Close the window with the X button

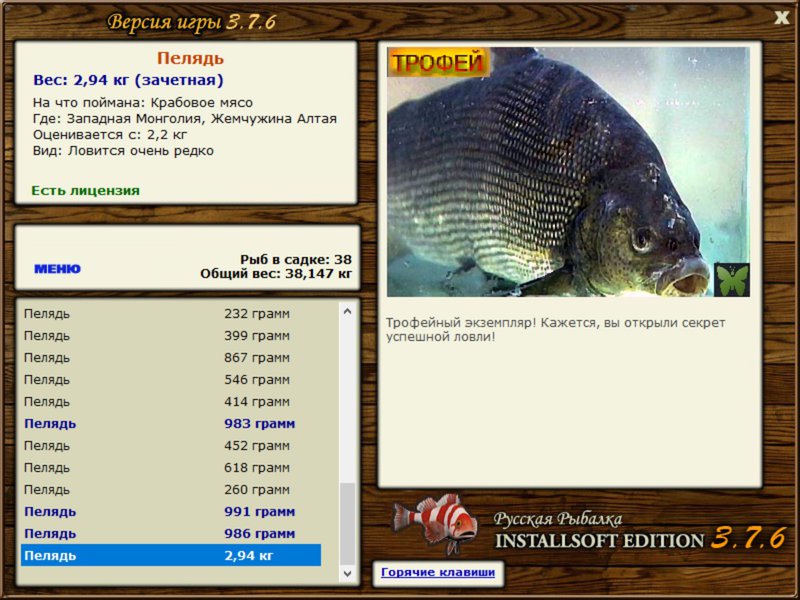[x=781, y=18]
